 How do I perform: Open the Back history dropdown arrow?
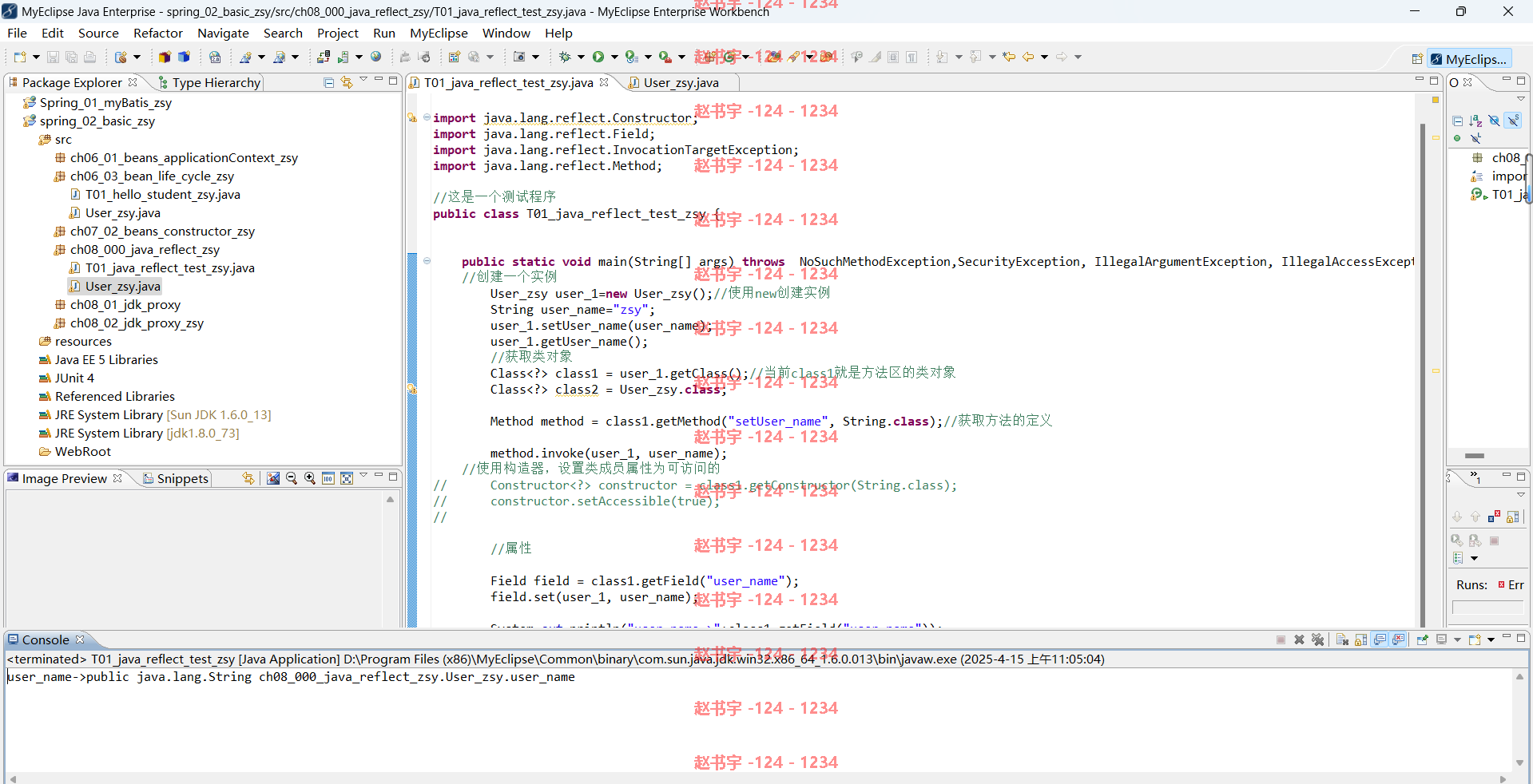pyautogui.click(x=1044, y=57)
